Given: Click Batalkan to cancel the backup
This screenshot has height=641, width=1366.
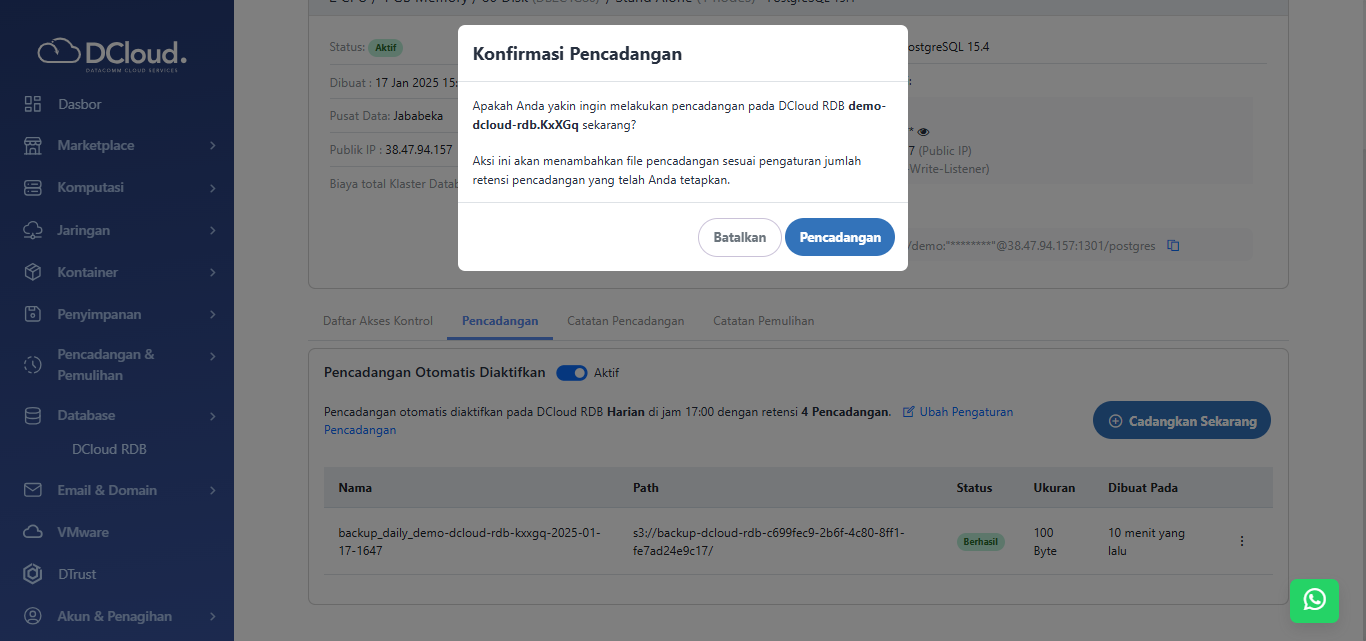Looking at the screenshot, I should click(739, 237).
